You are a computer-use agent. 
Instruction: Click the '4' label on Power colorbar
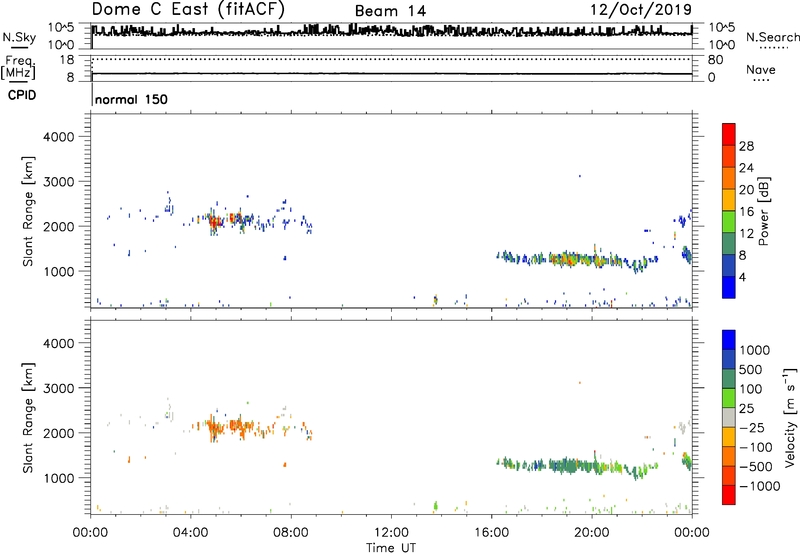[742, 278]
